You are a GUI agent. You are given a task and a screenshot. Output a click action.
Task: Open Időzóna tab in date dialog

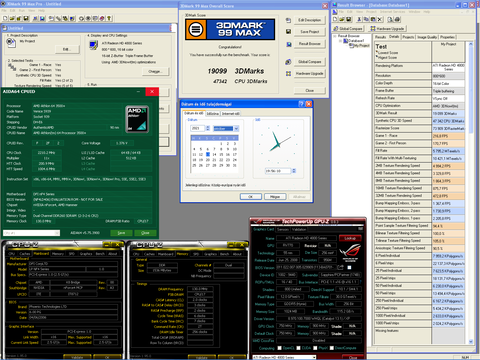213,114
